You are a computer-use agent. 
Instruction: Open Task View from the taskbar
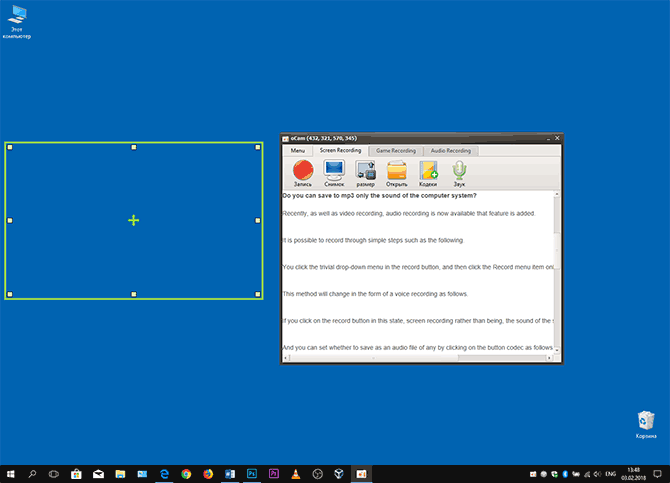(x=54, y=474)
